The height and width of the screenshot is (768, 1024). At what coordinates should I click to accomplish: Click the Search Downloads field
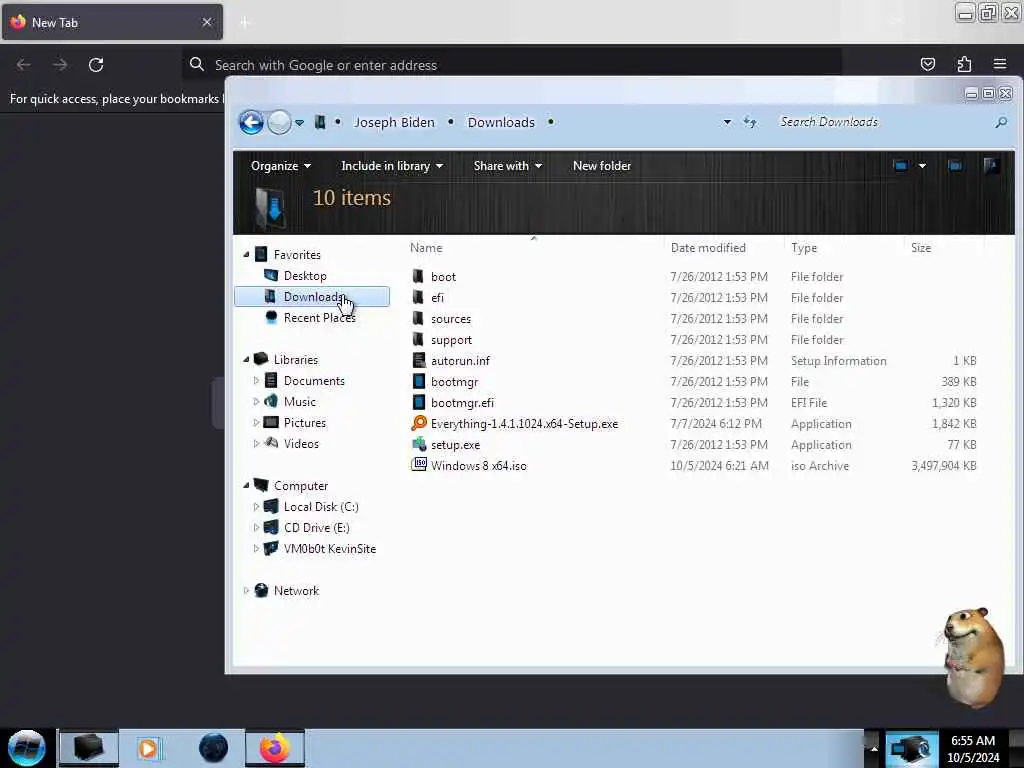[x=882, y=122]
